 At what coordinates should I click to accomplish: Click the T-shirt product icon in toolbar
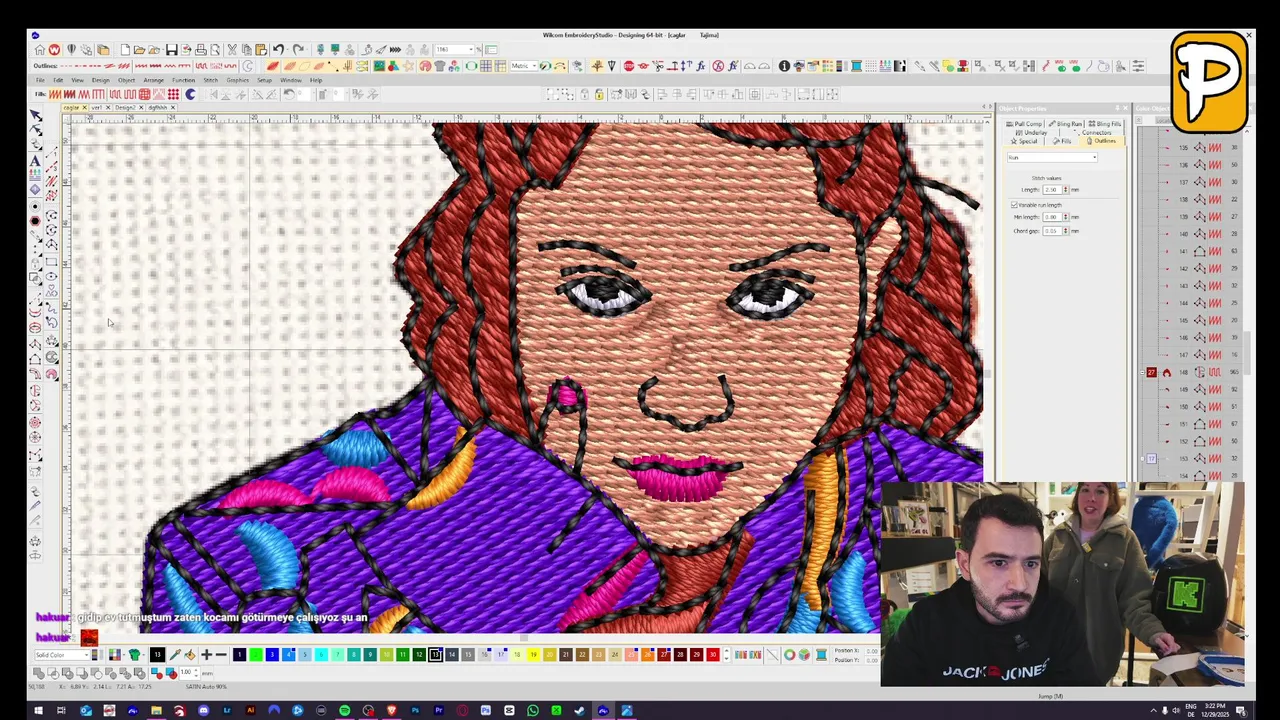tap(439, 66)
